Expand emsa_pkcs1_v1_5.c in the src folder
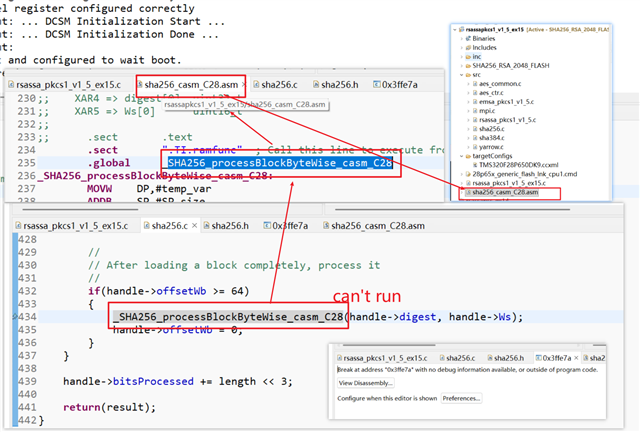The image size is (640, 432). pos(469,102)
